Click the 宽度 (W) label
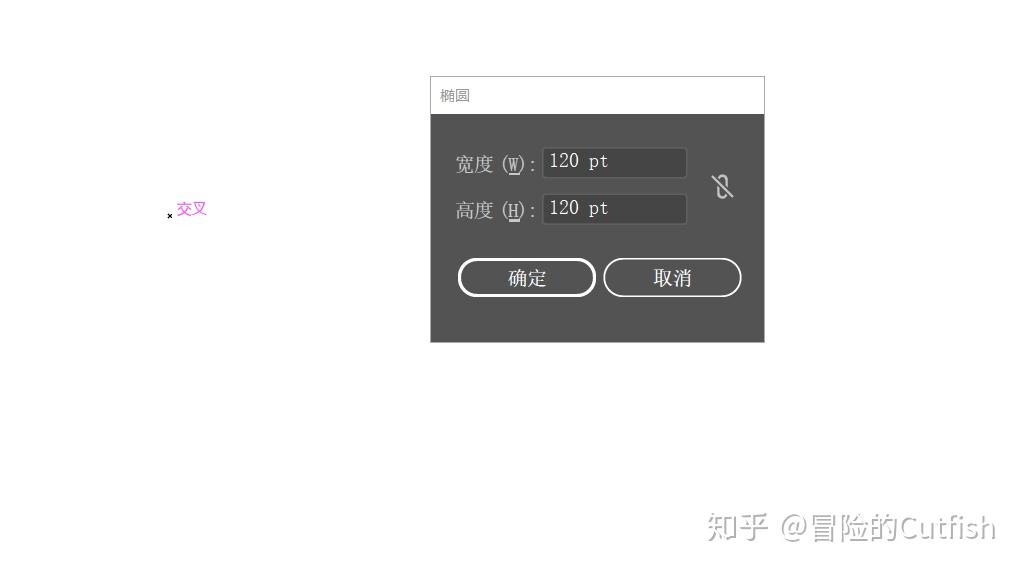 tap(495, 164)
